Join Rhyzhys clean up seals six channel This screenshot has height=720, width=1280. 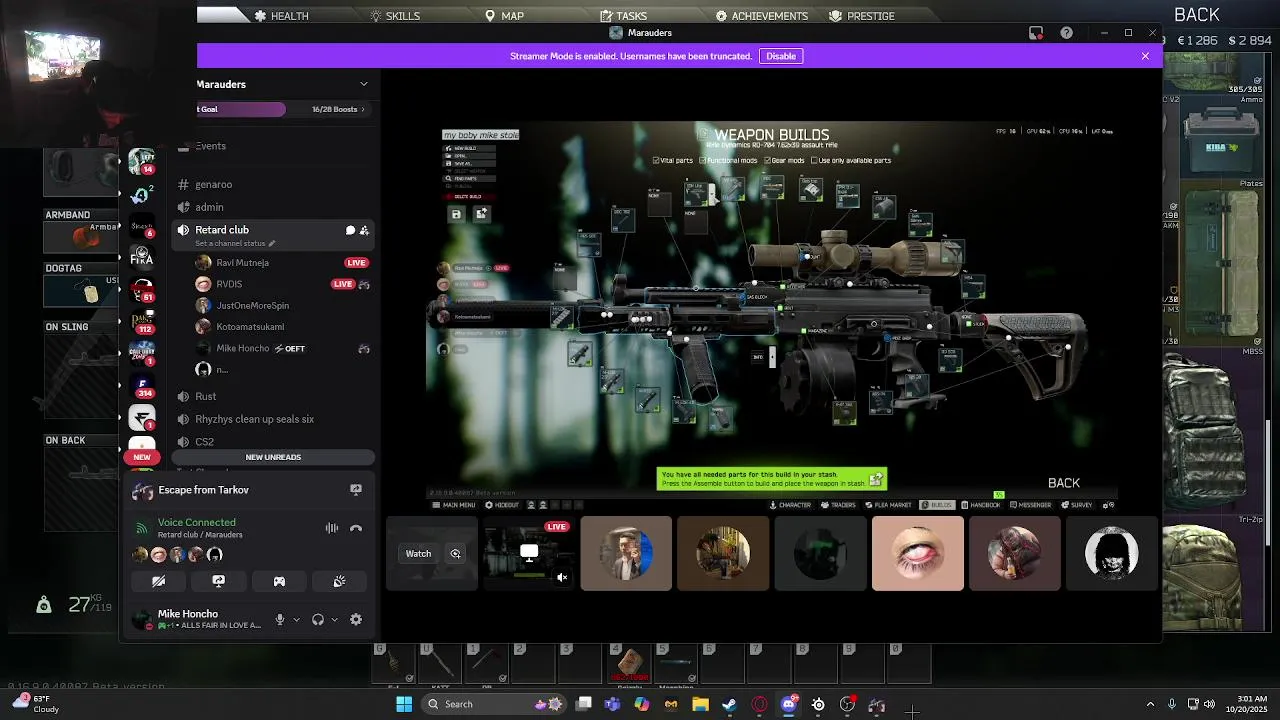click(273, 419)
